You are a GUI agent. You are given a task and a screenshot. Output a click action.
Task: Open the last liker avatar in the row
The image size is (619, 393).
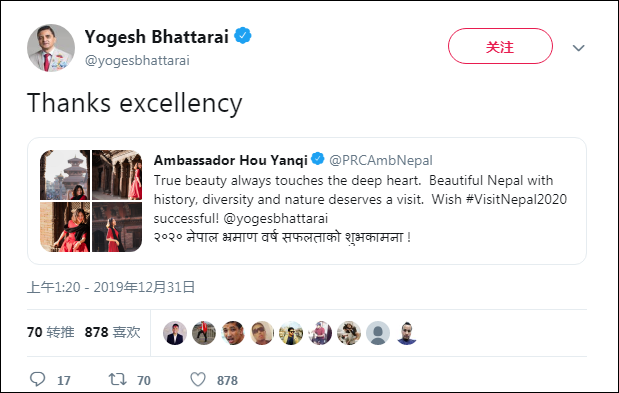click(x=407, y=333)
